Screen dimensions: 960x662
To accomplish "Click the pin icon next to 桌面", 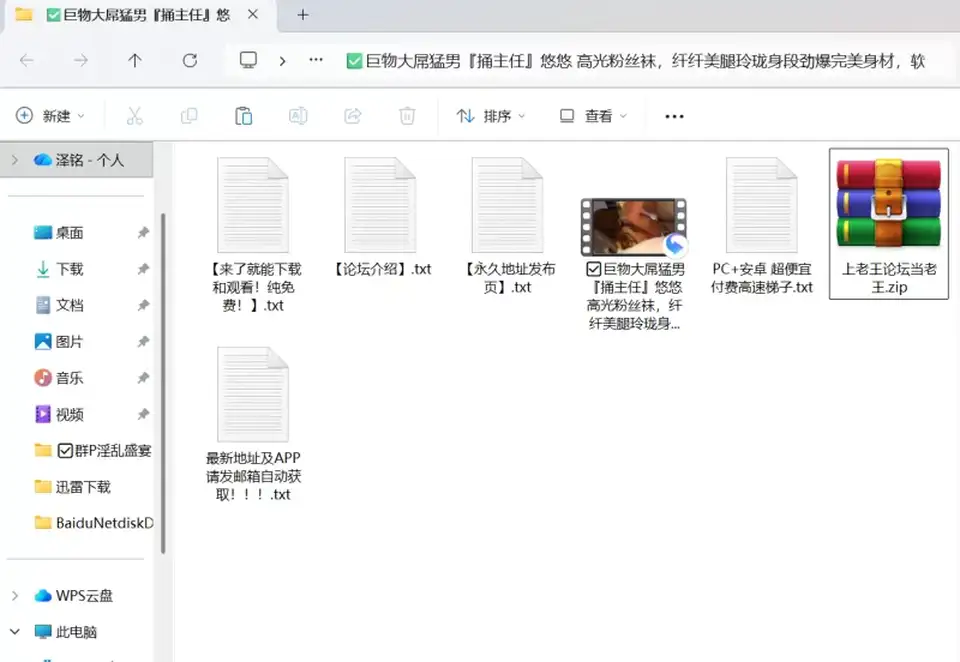I will click(x=143, y=233).
